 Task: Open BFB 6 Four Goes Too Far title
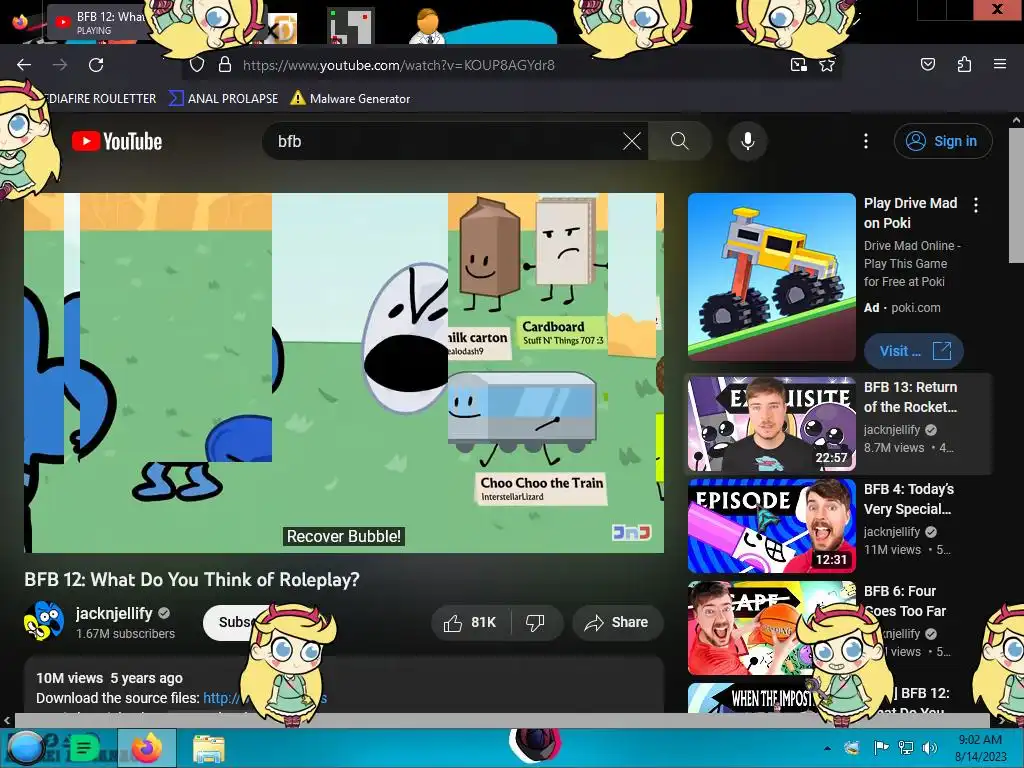(904, 601)
